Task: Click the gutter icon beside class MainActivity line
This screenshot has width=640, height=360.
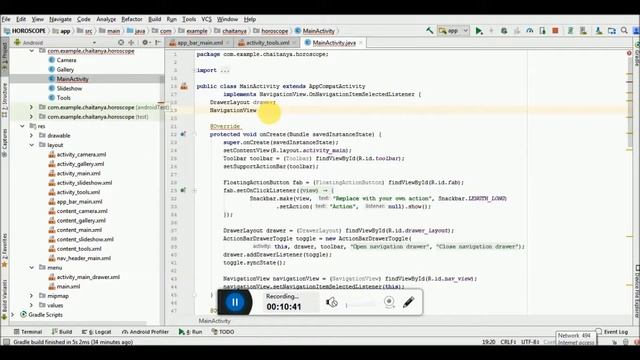Action: click(x=184, y=86)
